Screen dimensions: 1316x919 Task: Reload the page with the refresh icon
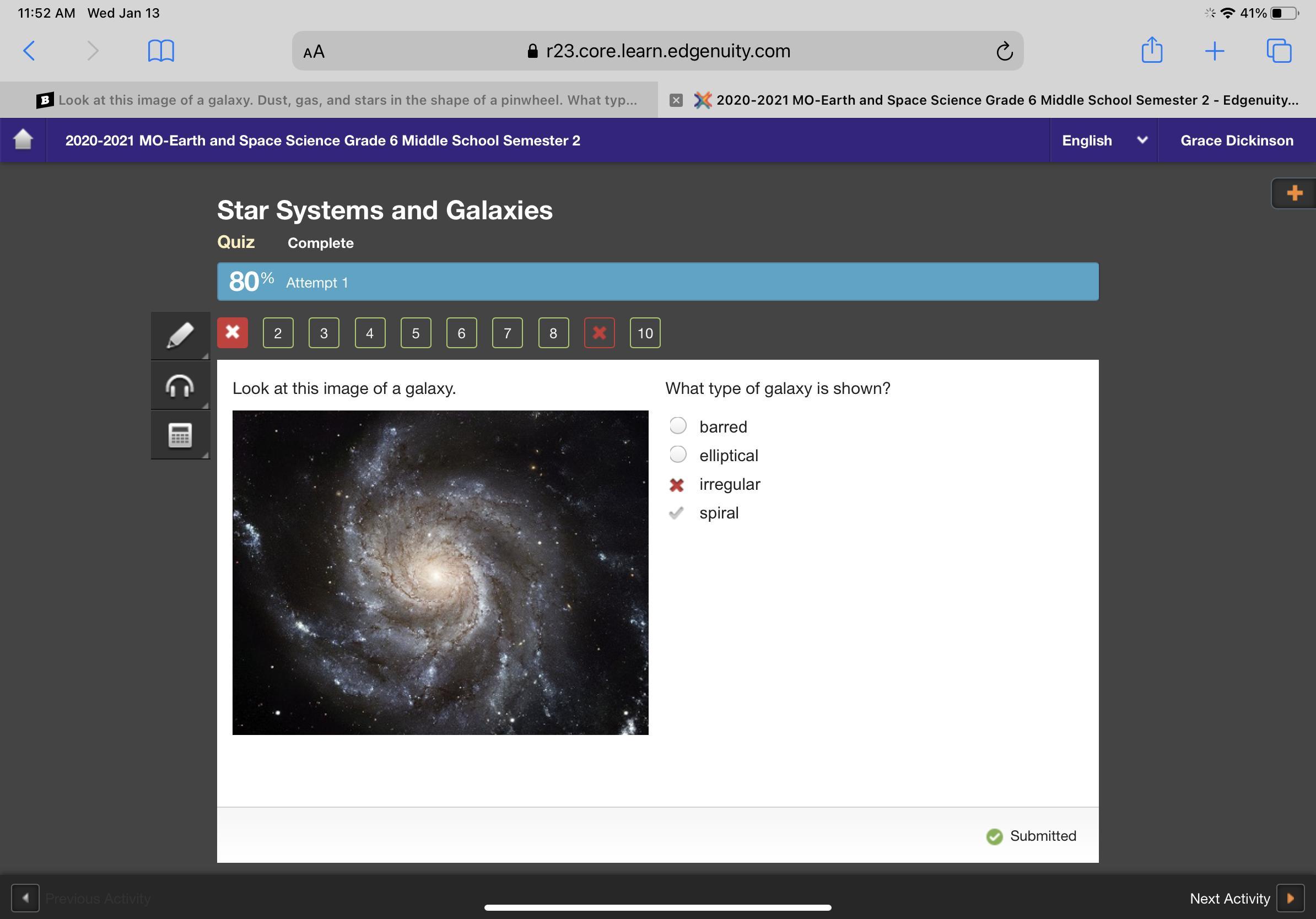click(1004, 52)
